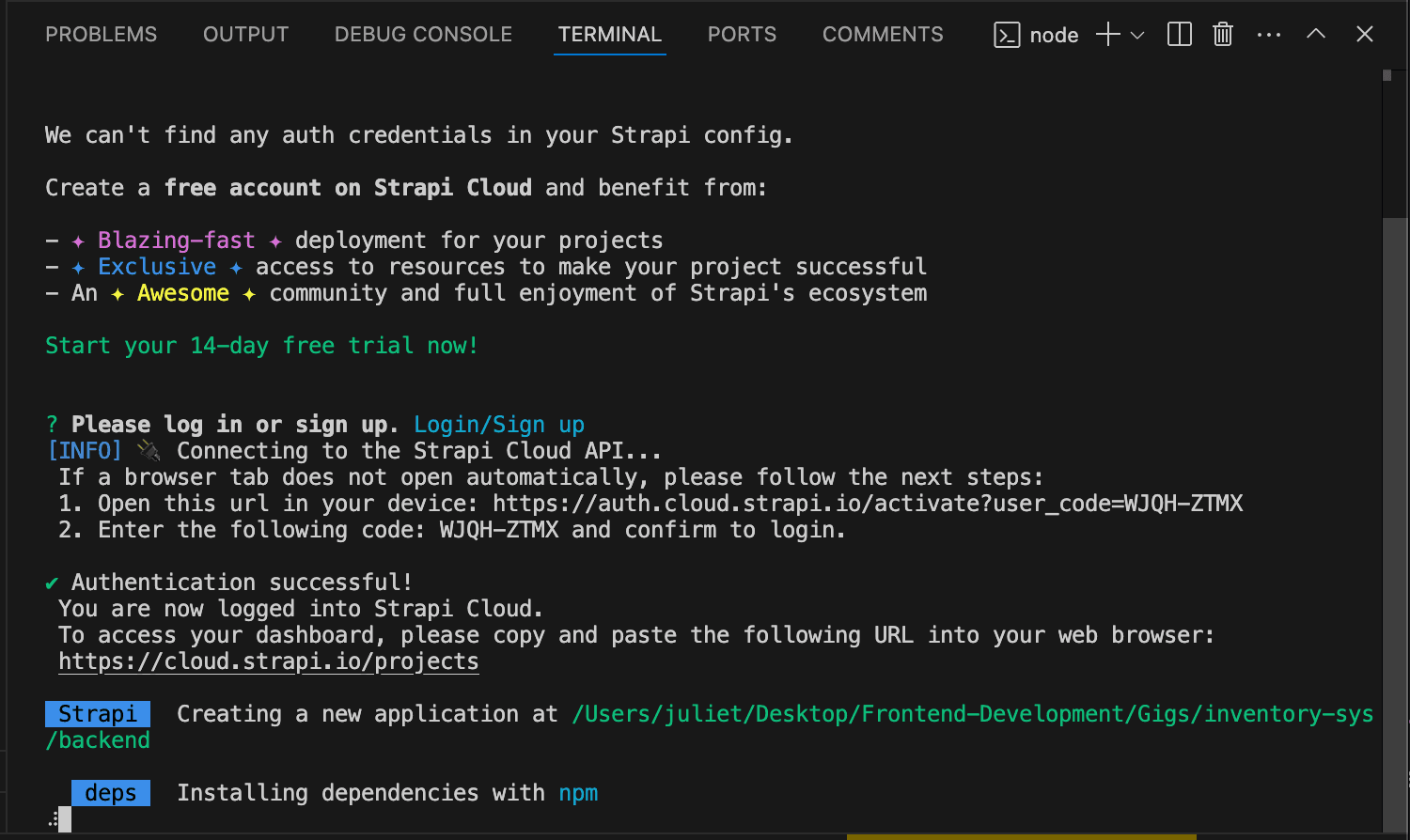Switch to the OUTPUT tab
The image size is (1410, 840).
pos(245,35)
